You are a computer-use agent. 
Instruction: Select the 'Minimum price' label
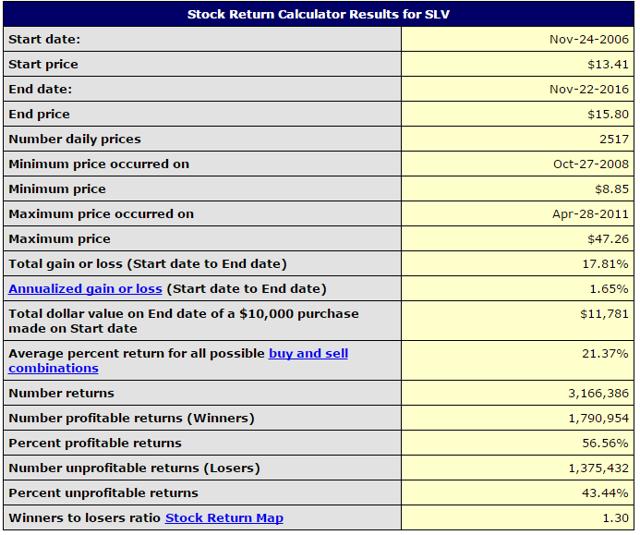[57, 189]
